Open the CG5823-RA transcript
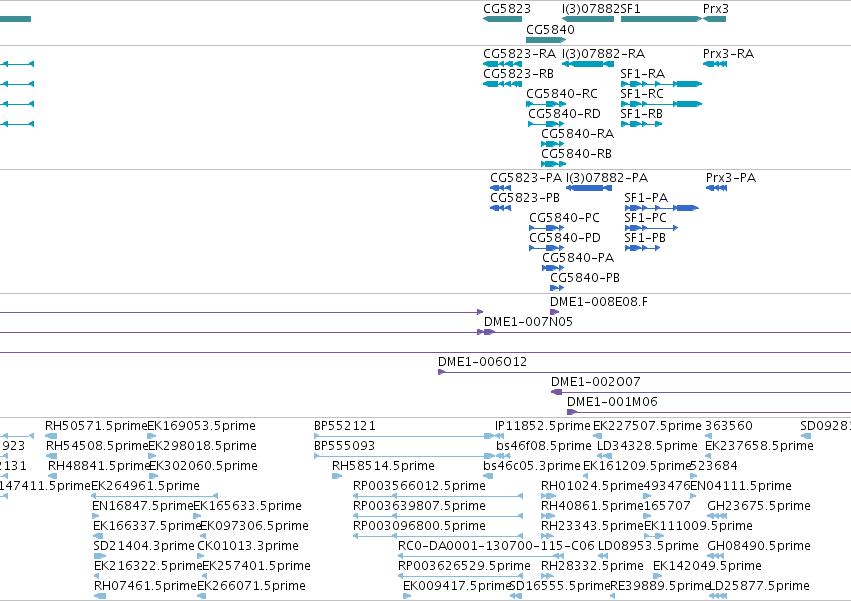 pos(519,54)
